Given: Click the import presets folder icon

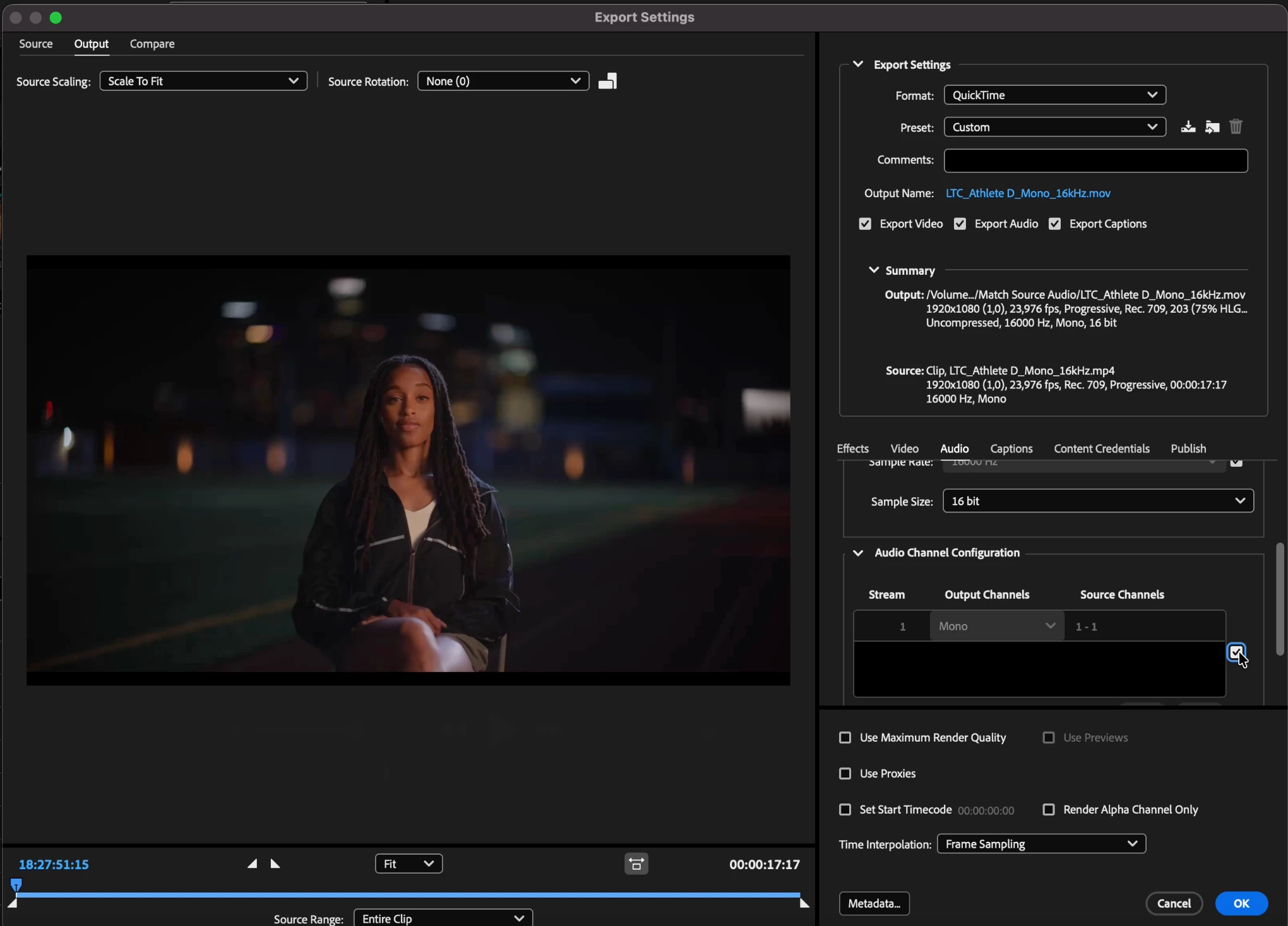Looking at the screenshot, I should [x=1212, y=127].
